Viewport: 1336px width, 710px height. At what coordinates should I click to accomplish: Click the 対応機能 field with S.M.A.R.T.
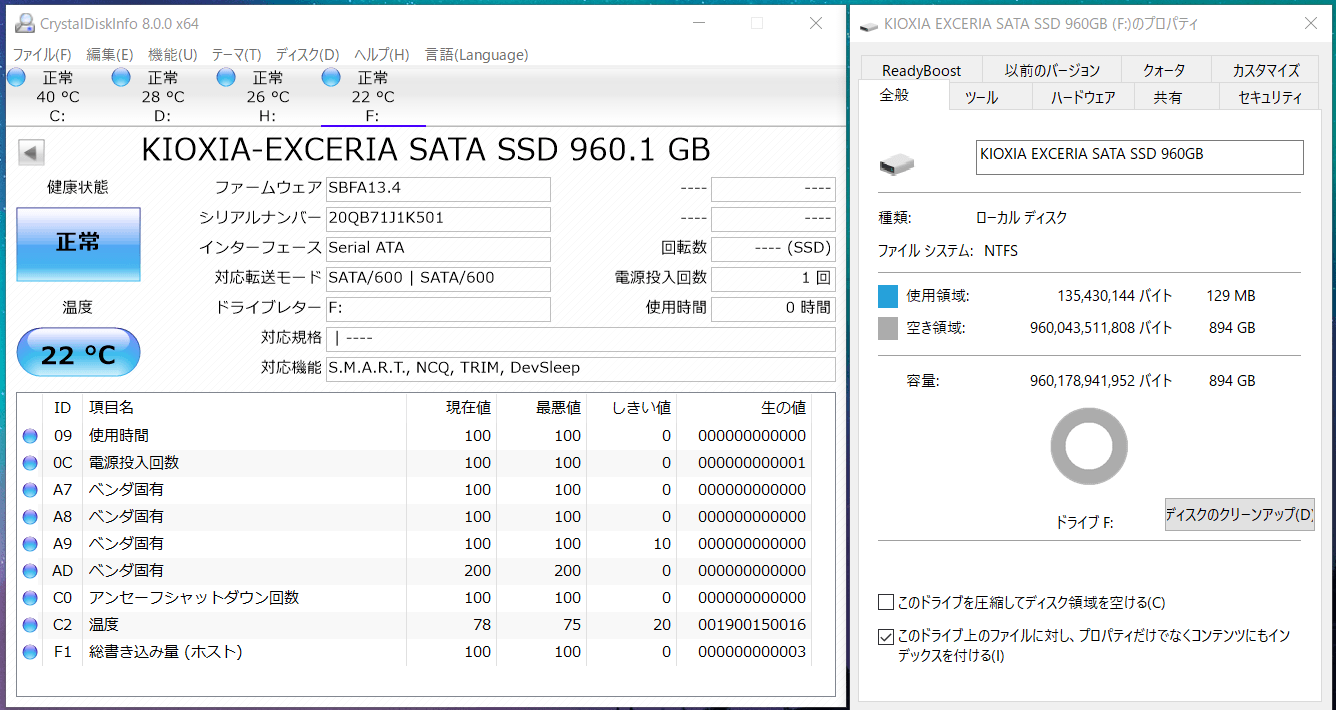click(581, 369)
